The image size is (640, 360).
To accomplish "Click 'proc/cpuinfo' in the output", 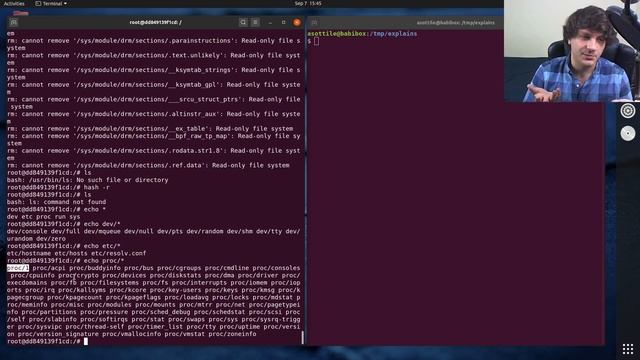I will pyautogui.click(x=33, y=275).
